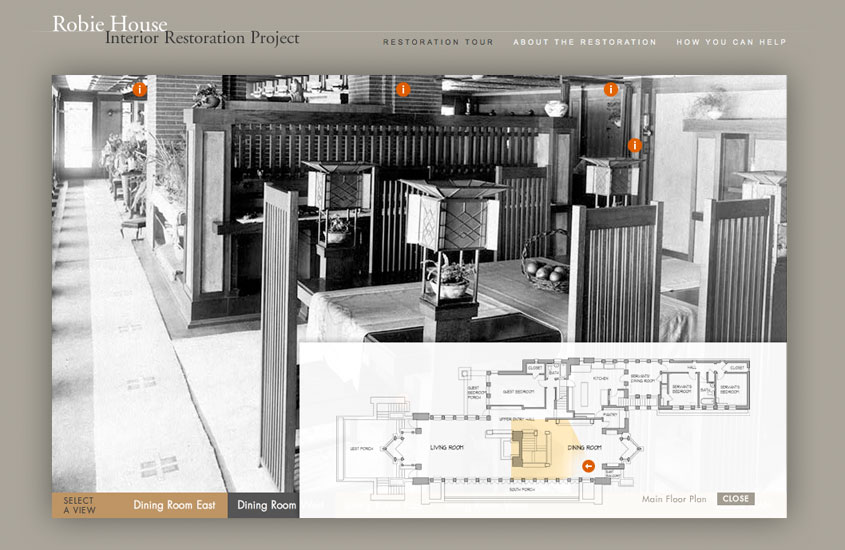The width and height of the screenshot is (845, 550).
Task: Click the Living Room label on floor plan
Action: [x=447, y=447]
